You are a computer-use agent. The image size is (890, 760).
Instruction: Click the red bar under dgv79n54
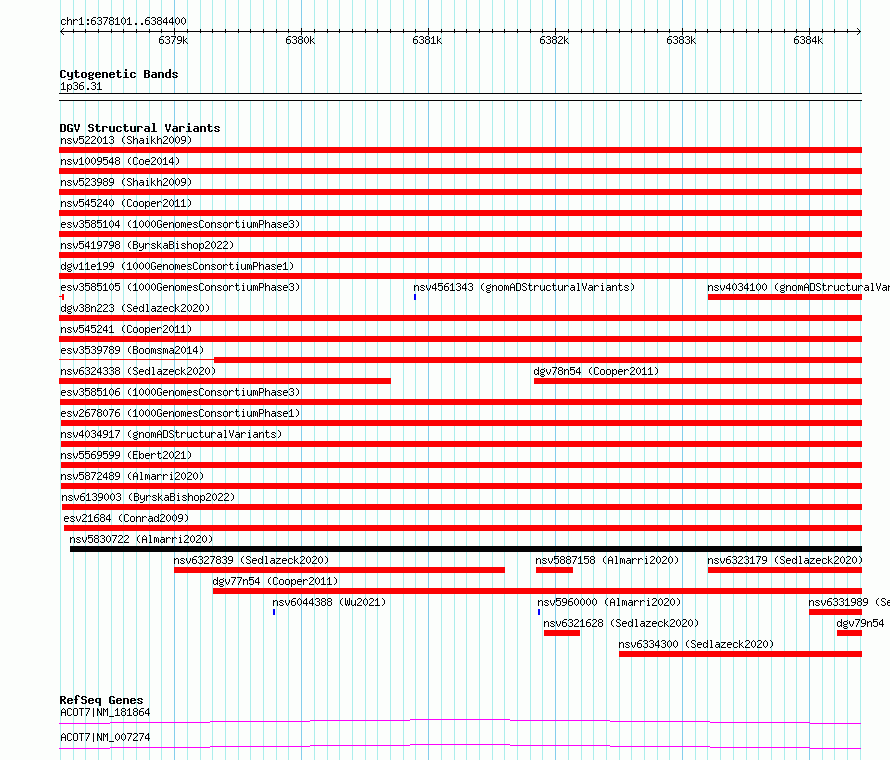tap(849, 633)
